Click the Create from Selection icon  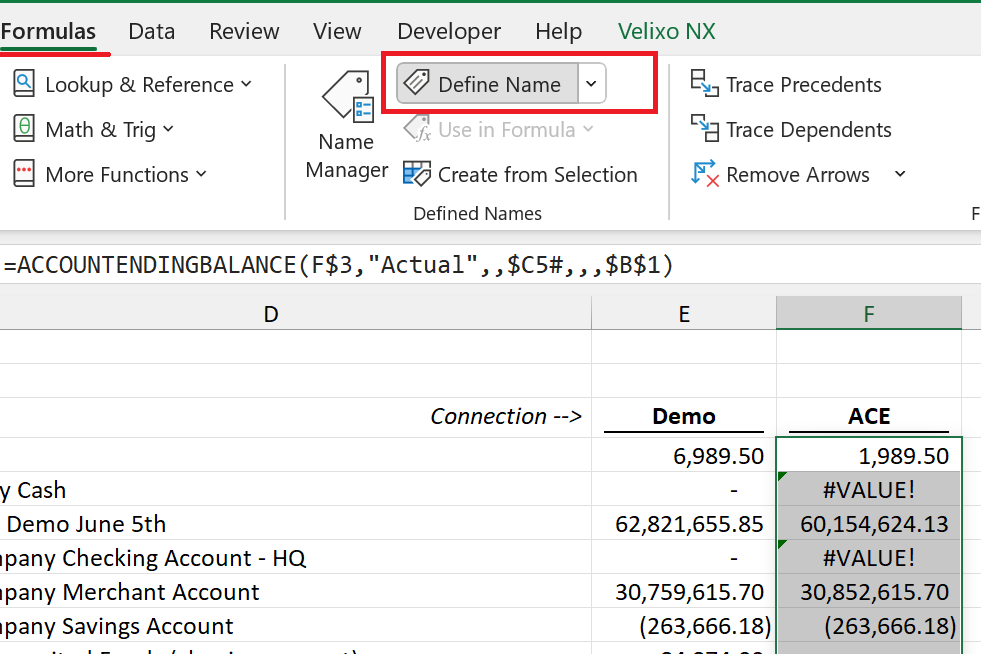tap(417, 174)
